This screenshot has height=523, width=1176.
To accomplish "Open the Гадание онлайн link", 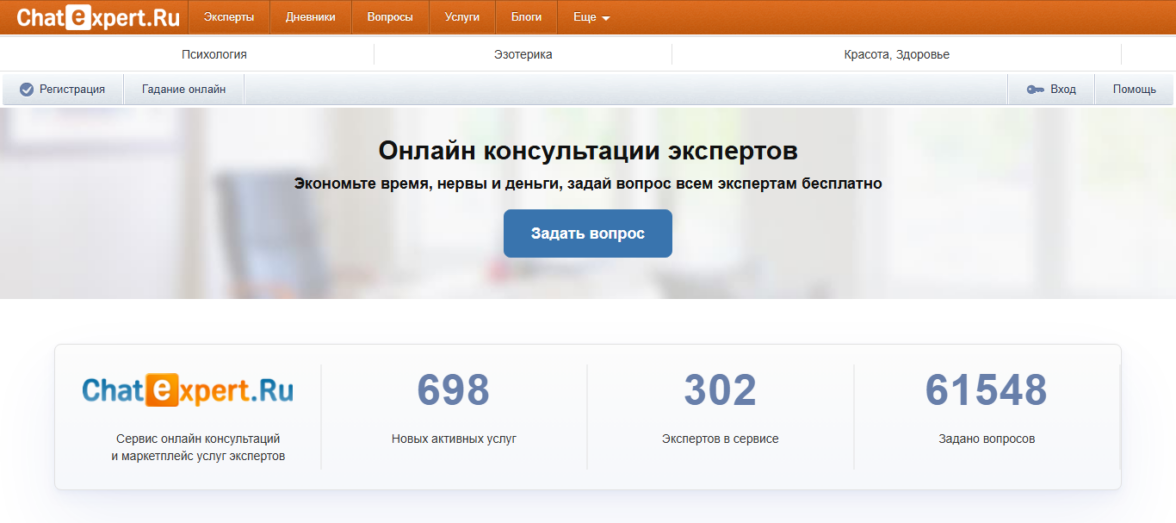I will click(184, 89).
